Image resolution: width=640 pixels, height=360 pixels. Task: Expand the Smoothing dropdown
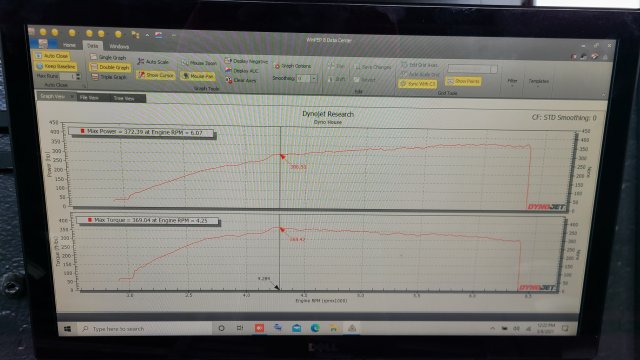pos(314,78)
